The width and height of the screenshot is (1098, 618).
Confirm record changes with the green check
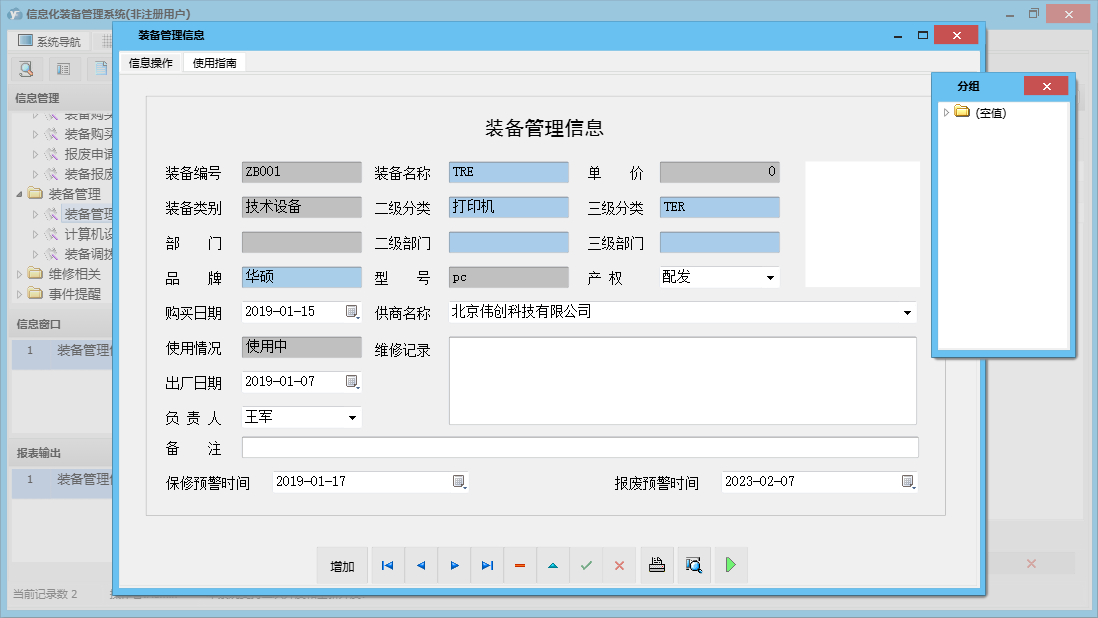coord(586,565)
